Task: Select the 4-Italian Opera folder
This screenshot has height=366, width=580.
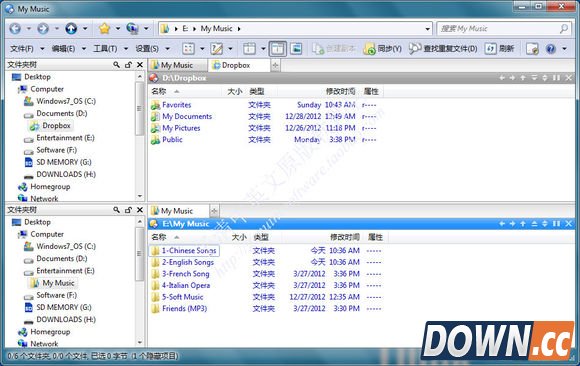Action: point(186,285)
